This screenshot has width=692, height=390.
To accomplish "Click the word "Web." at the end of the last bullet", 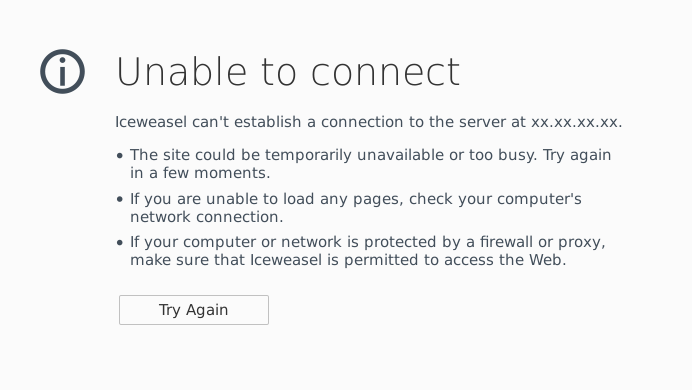I will pyautogui.click(x=548, y=260).
